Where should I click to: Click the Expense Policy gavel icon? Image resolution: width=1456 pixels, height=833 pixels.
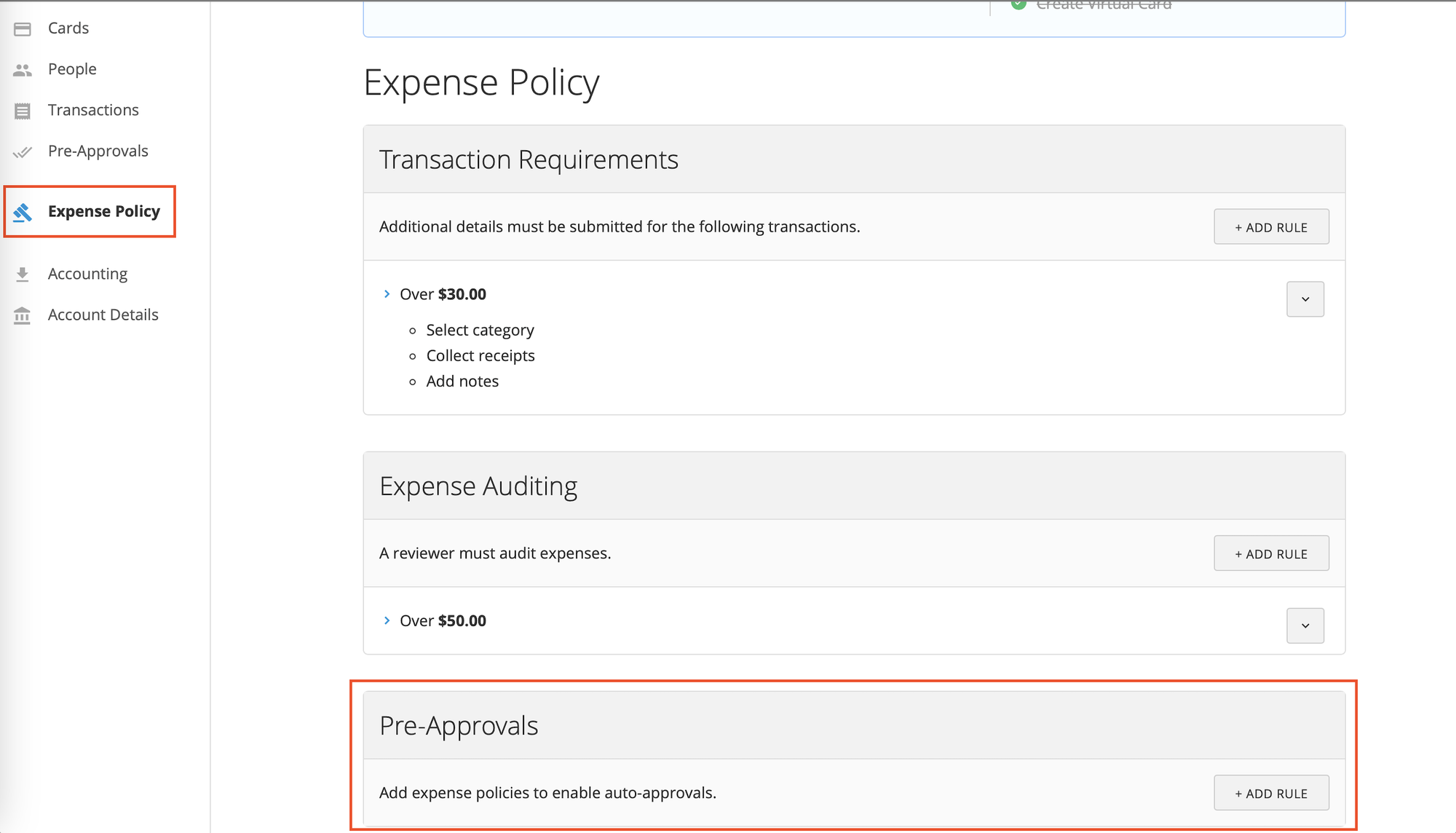coord(23,212)
